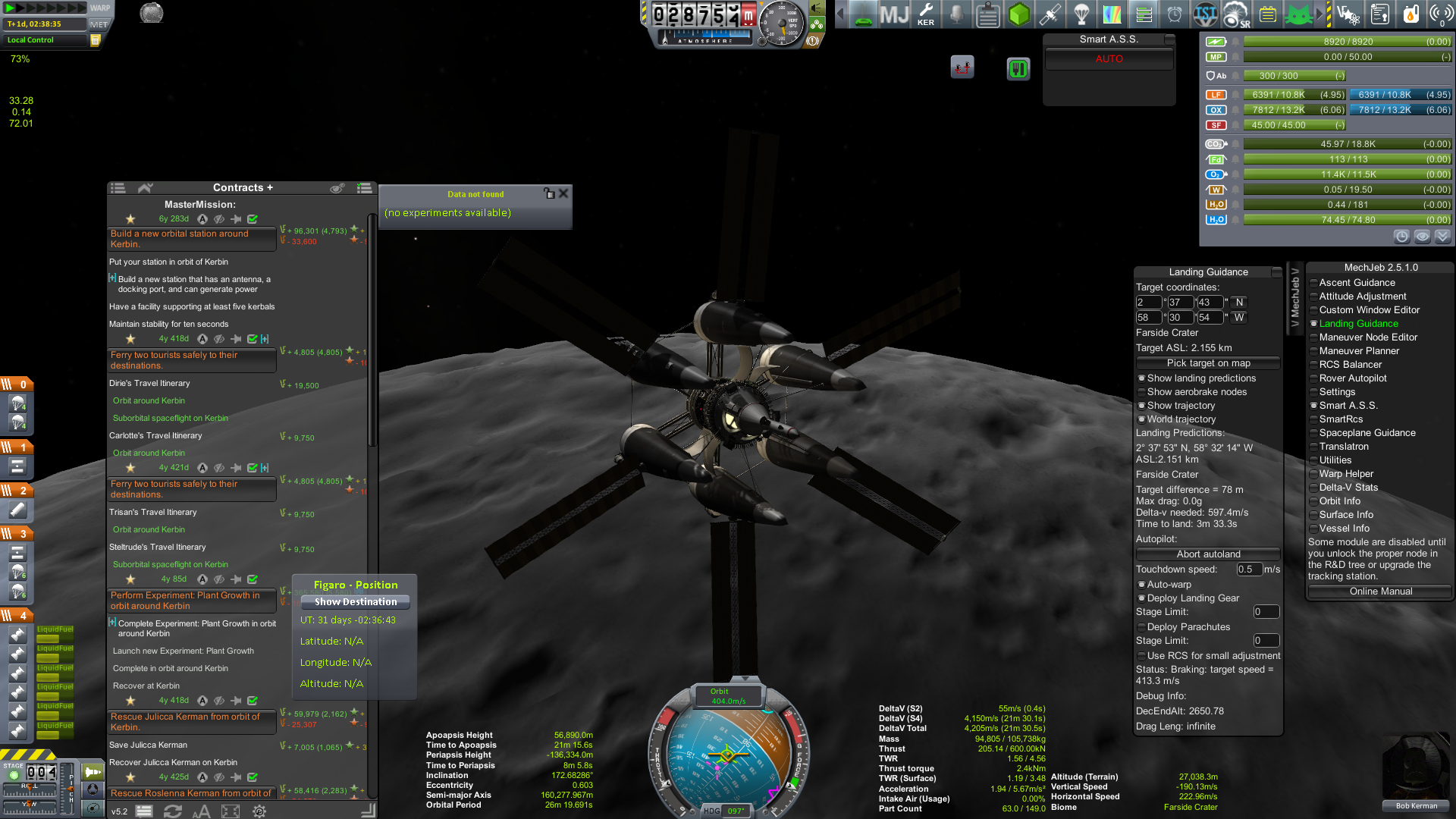This screenshot has width=1456, height=819.
Task: Click the TST telescope toolbar icon
Action: coord(1206,14)
